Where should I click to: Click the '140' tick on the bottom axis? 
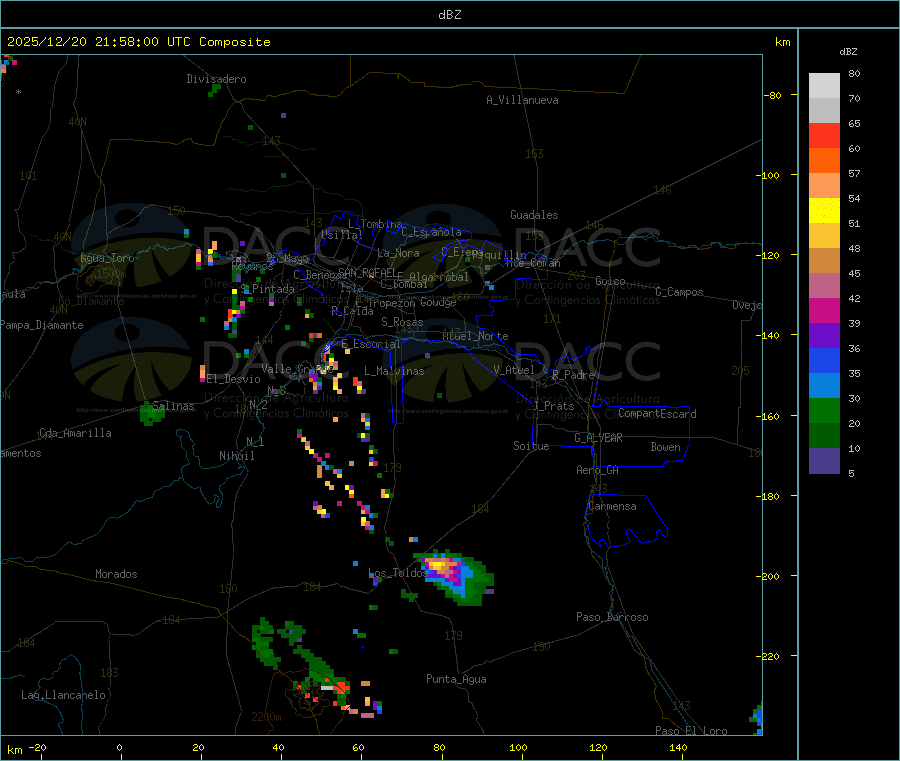pos(678,747)
